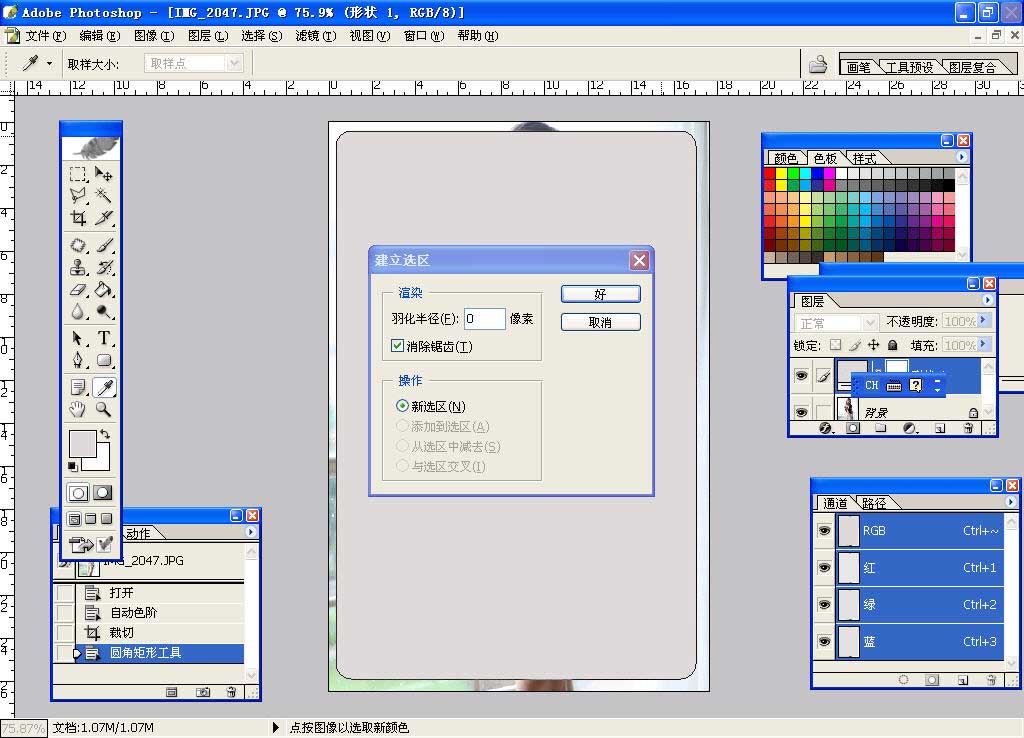Viewport: 1024px width, 738px height.
Task: Open the layer blend mode 正常 dropdown
Action: coord(869,323)
